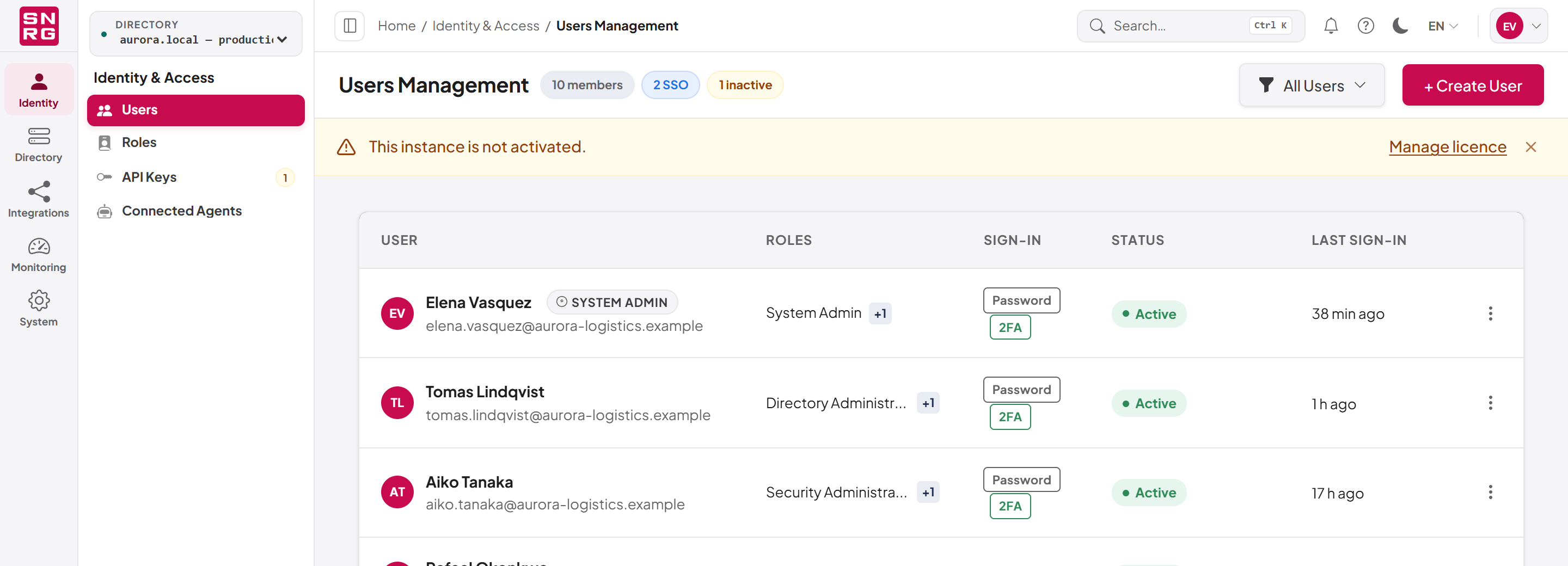
Task: Click the 2 SSO badge
Action: (x=670, y=84)
